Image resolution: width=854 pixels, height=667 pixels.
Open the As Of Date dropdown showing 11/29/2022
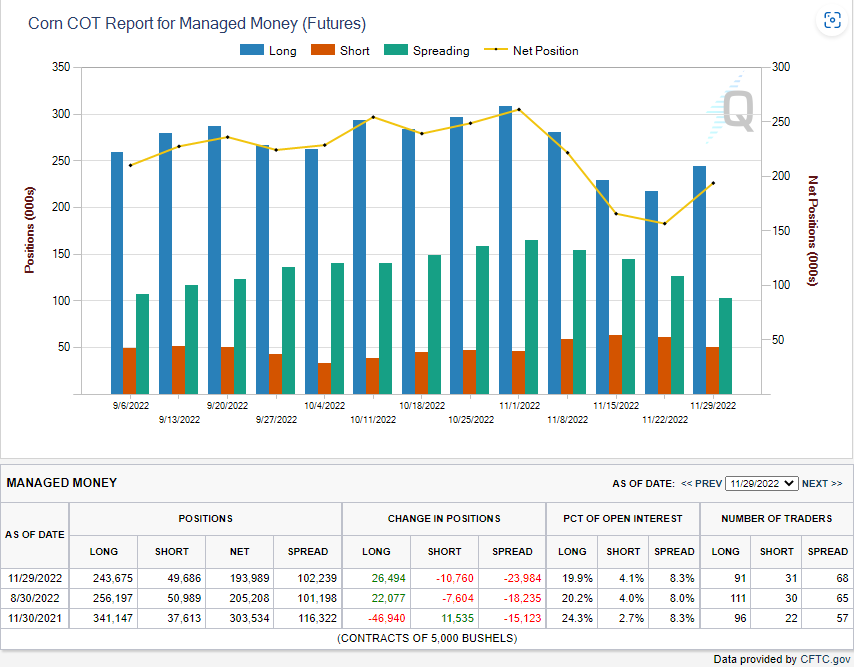click(x=761, y=484)
